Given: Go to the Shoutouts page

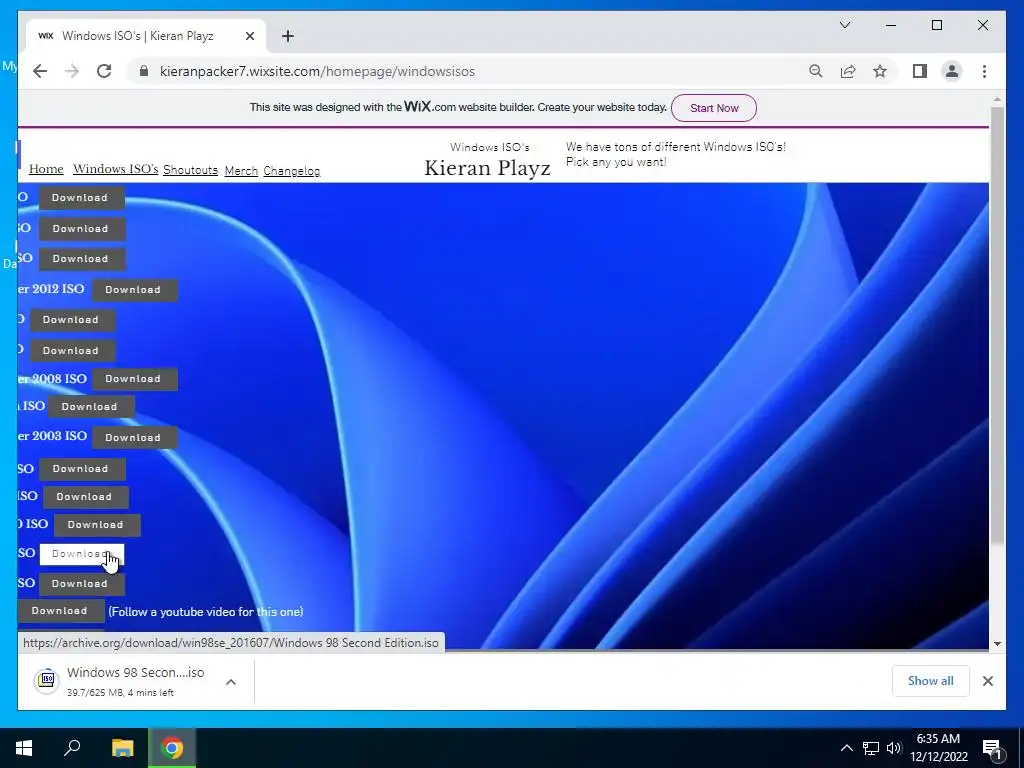Looking at the screenshot, I should click(190, 170).
